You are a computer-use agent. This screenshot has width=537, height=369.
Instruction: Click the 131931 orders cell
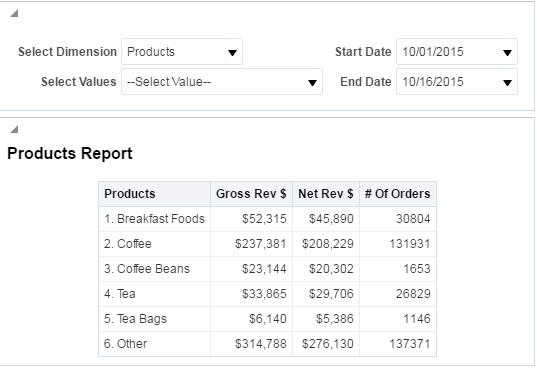coord(398,244)
